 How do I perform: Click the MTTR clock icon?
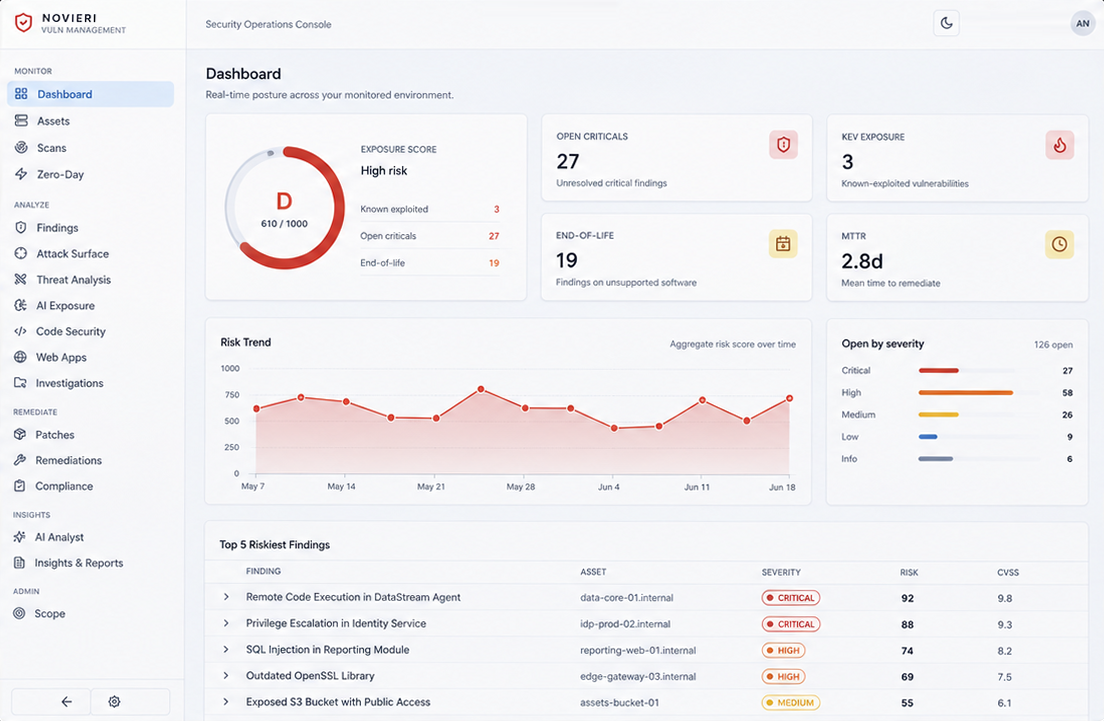point(1060,244)
